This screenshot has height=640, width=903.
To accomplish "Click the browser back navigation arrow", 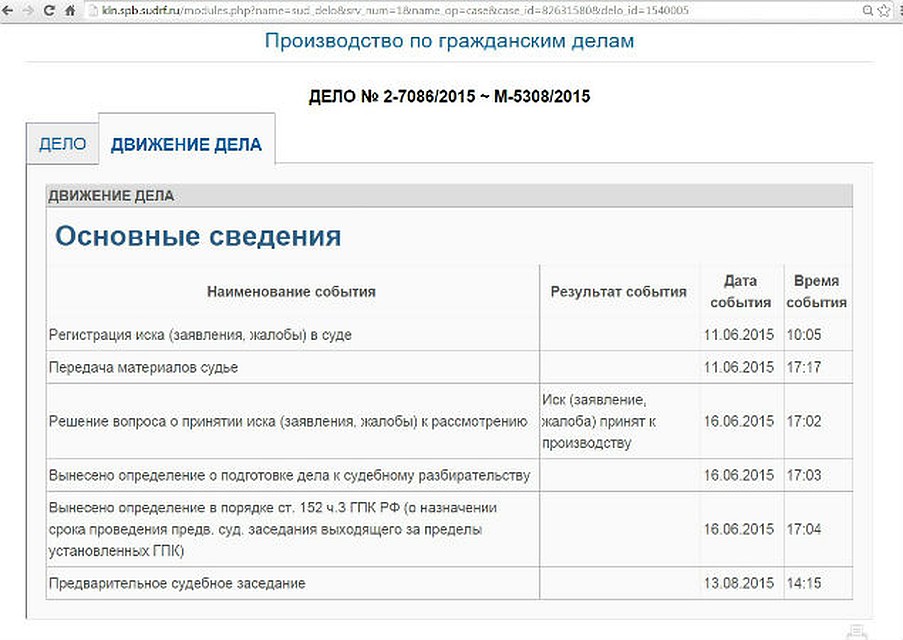I will [10, 10].
